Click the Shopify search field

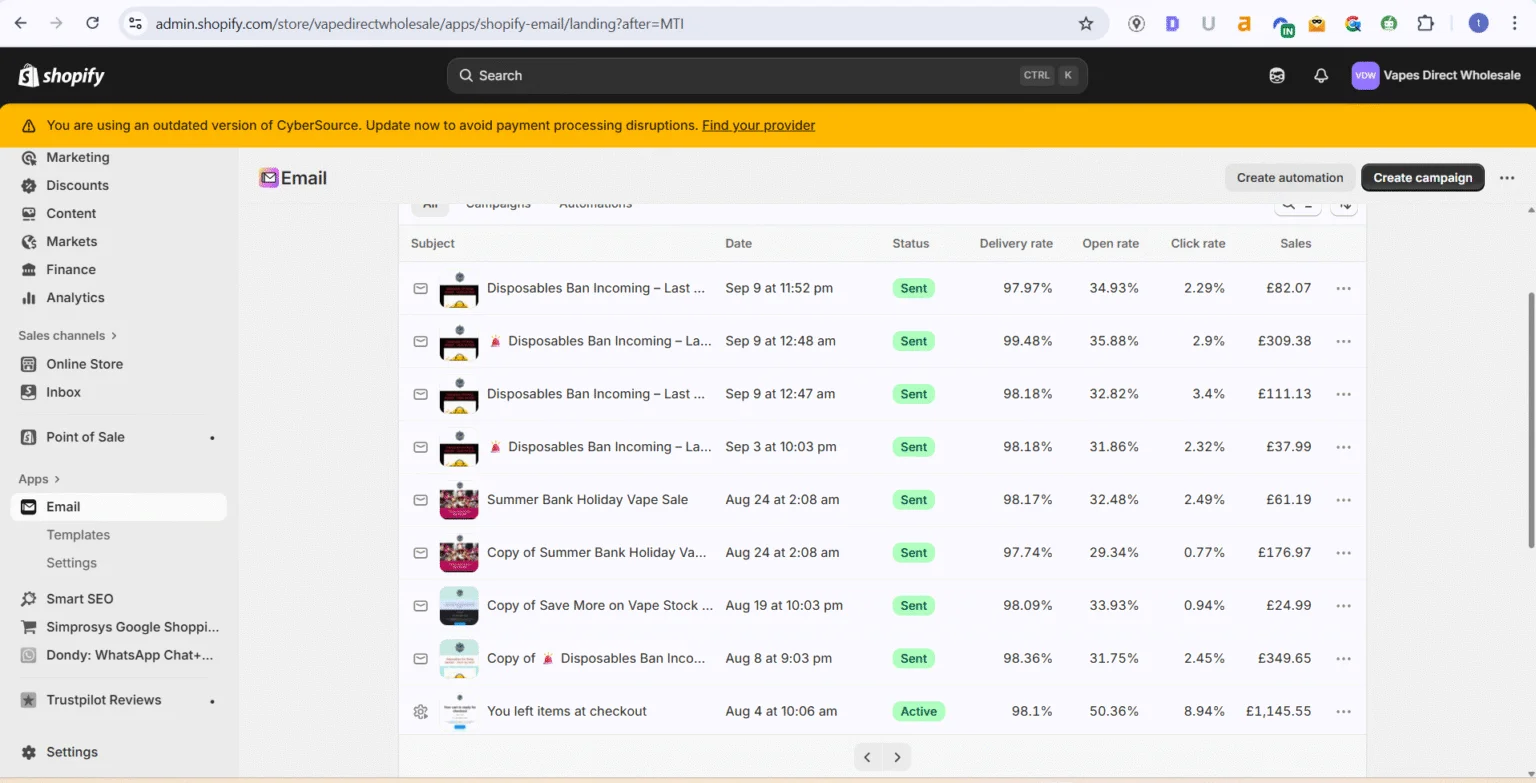coord(767,76)
